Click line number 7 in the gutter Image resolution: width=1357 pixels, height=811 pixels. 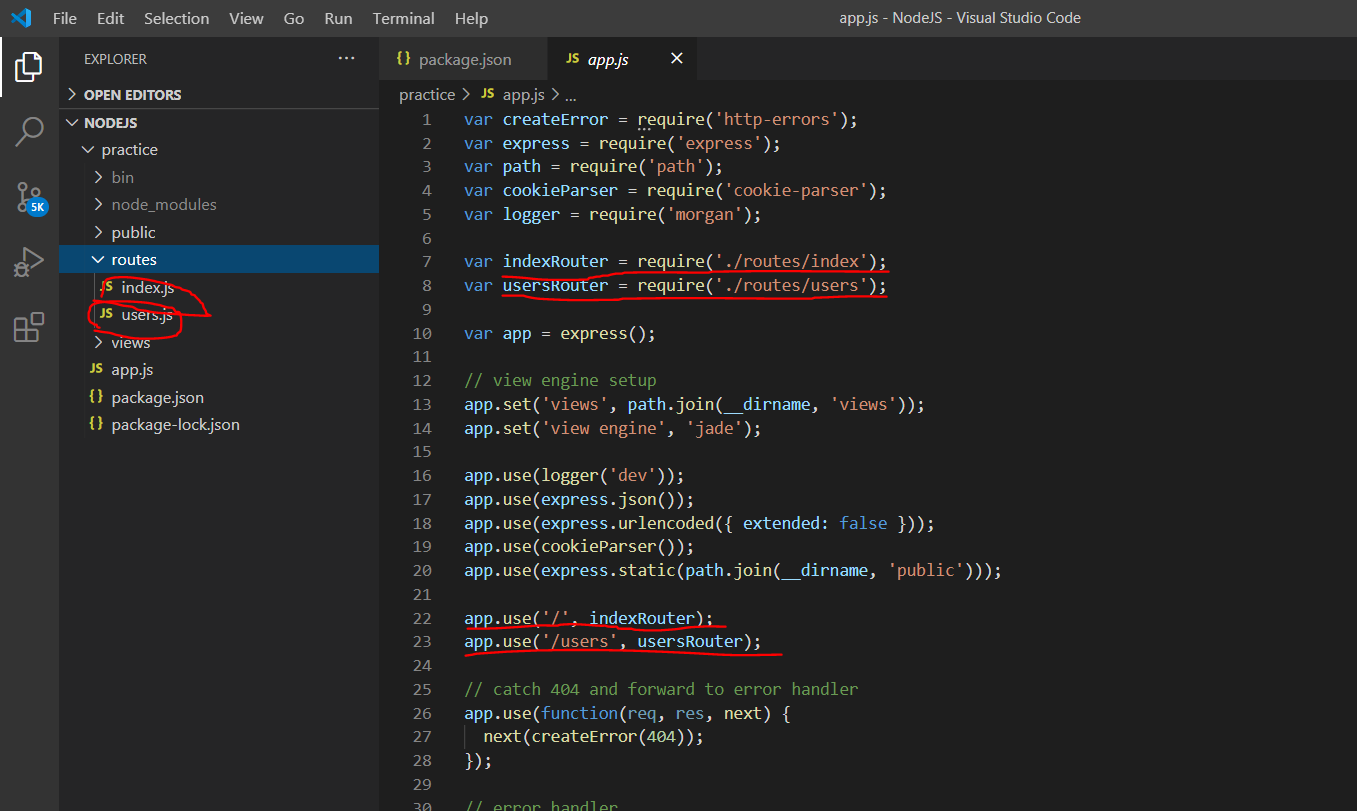427,262
